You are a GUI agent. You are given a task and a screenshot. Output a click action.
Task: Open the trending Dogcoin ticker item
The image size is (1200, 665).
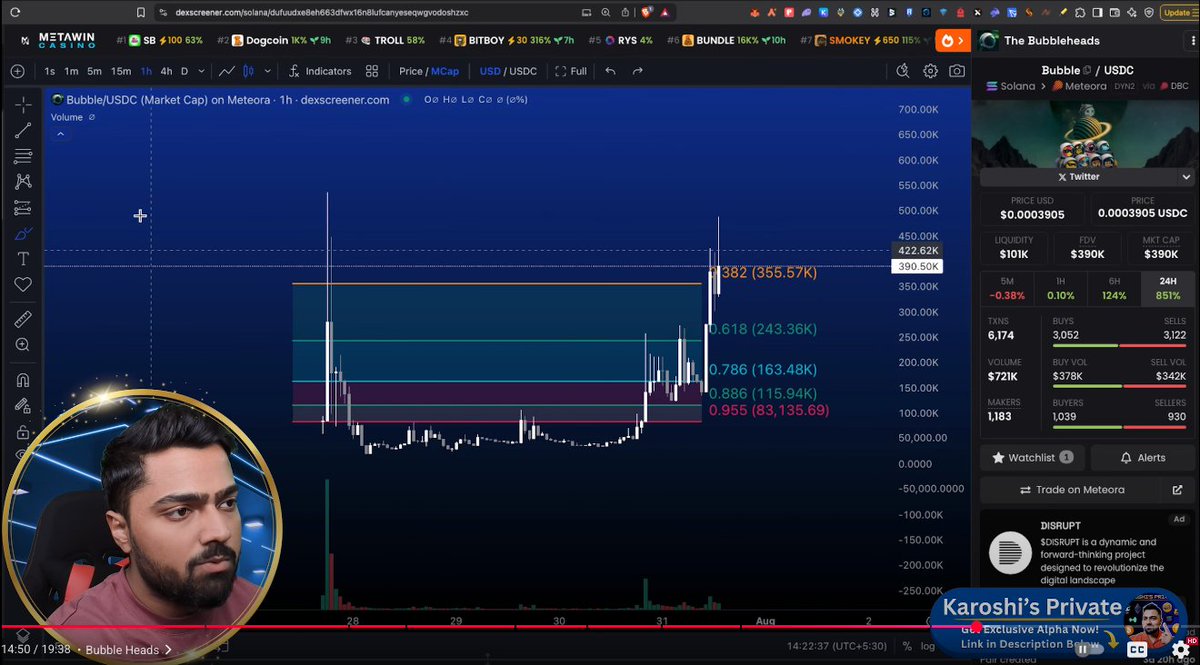pos(274,41)
